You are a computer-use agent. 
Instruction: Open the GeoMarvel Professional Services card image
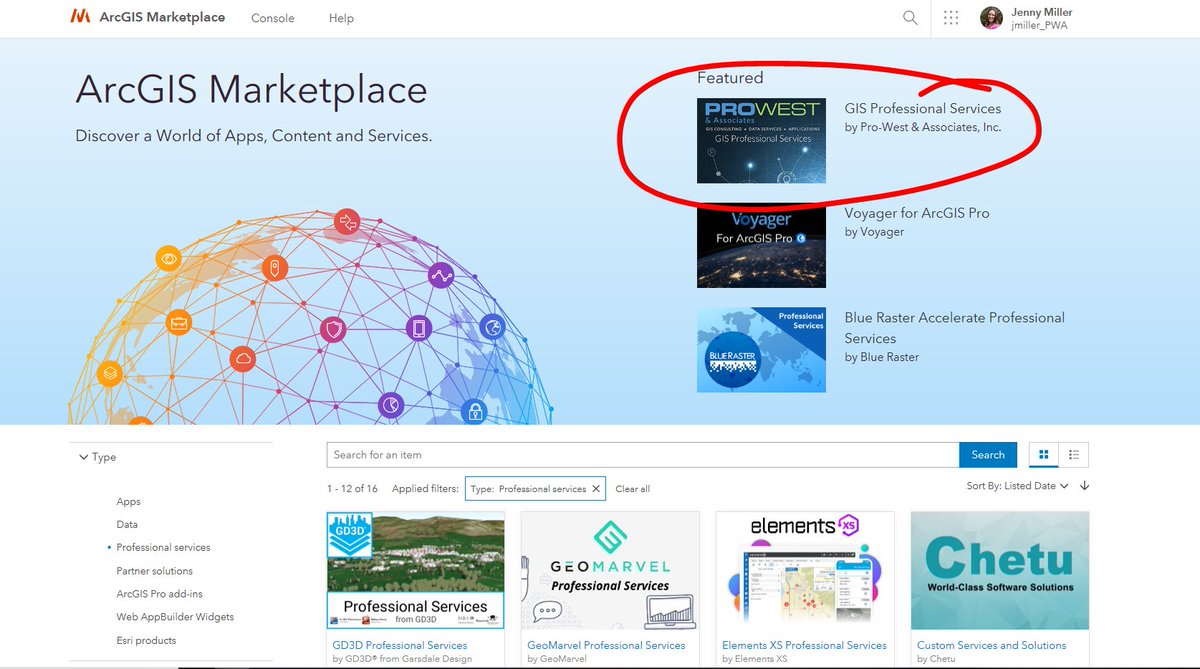[610, 570]
